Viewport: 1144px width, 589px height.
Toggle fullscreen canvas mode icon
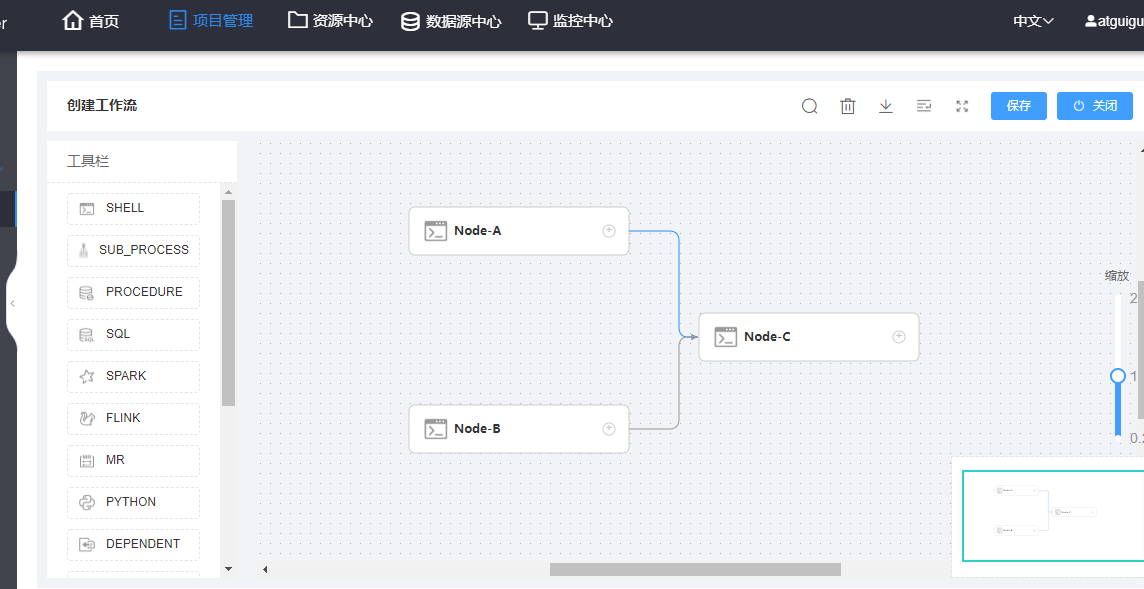point(962,106)
